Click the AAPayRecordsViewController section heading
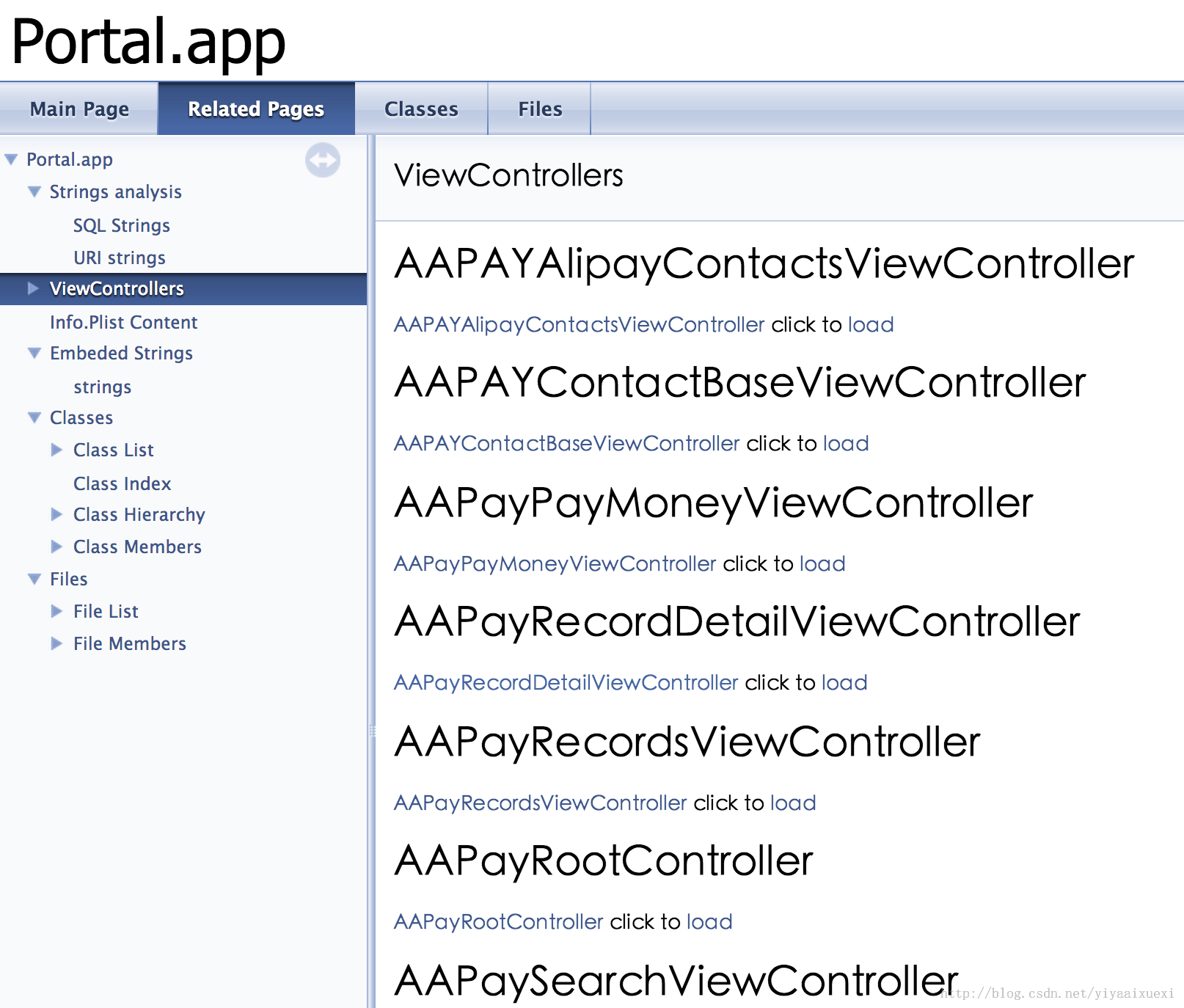1184x1008 pixels. click(687, 742)
